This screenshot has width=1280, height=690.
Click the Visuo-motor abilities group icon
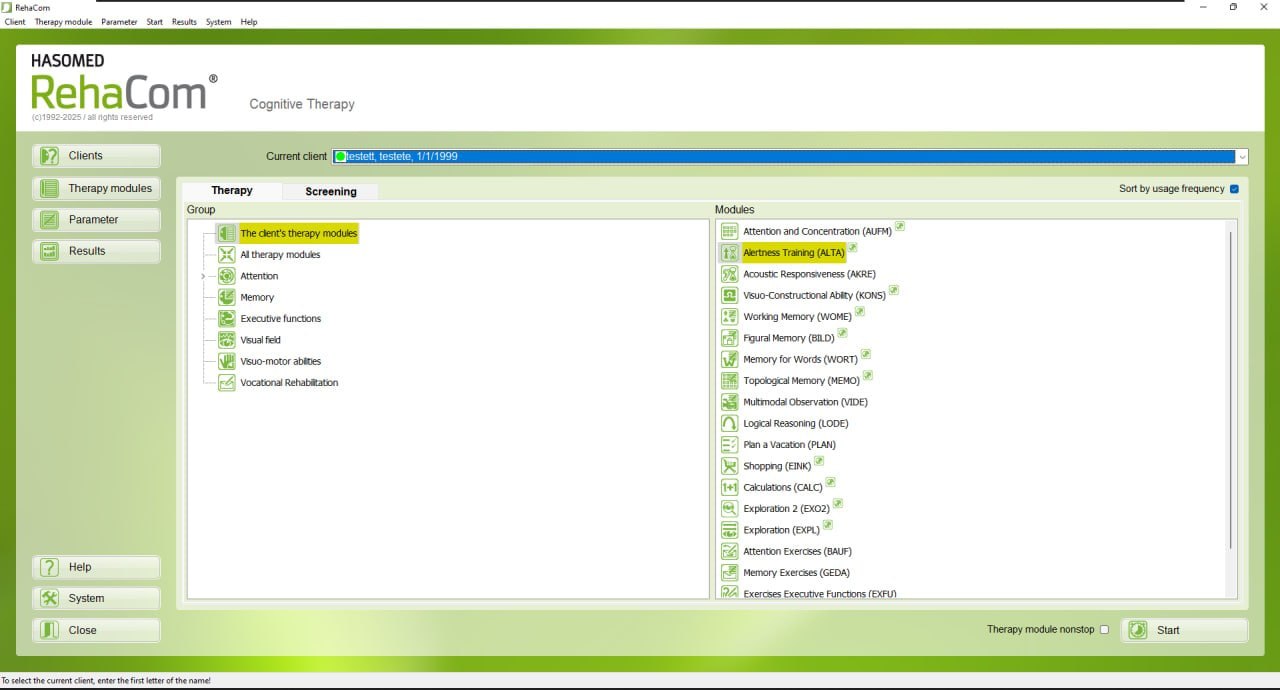(x=226, y=361)
